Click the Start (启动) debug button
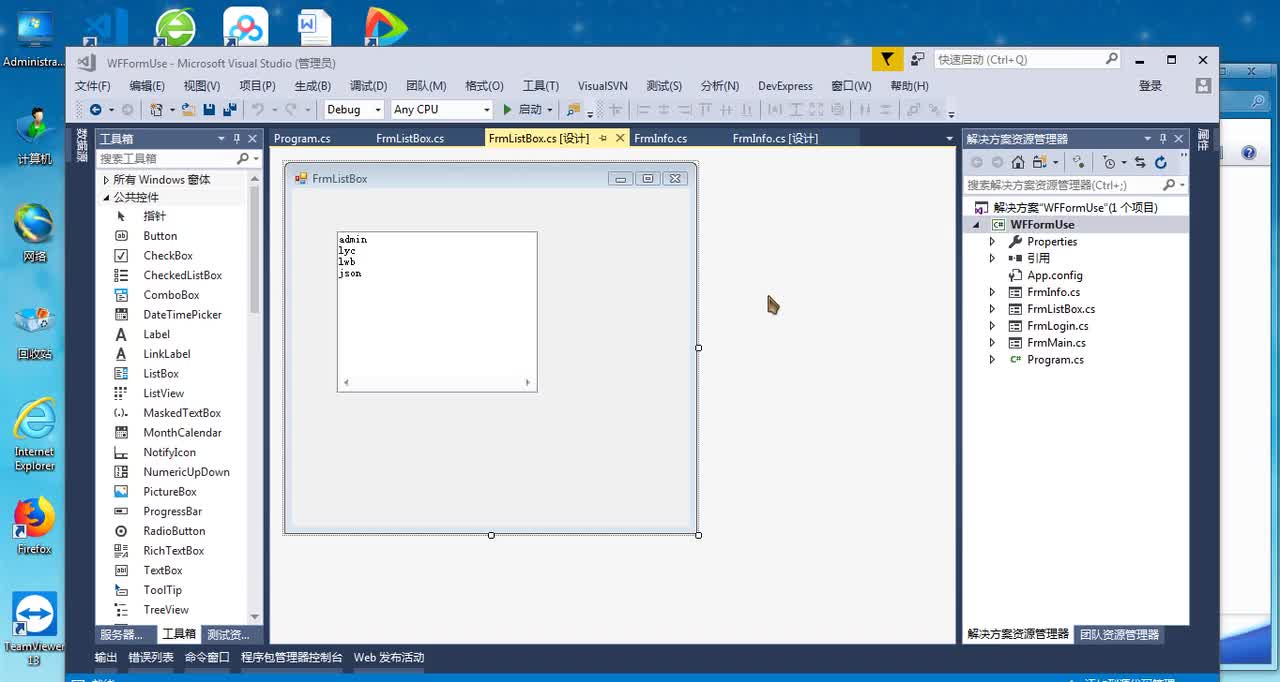The image size is (1280, 682). pyautogui.click(x=522, y=109)
